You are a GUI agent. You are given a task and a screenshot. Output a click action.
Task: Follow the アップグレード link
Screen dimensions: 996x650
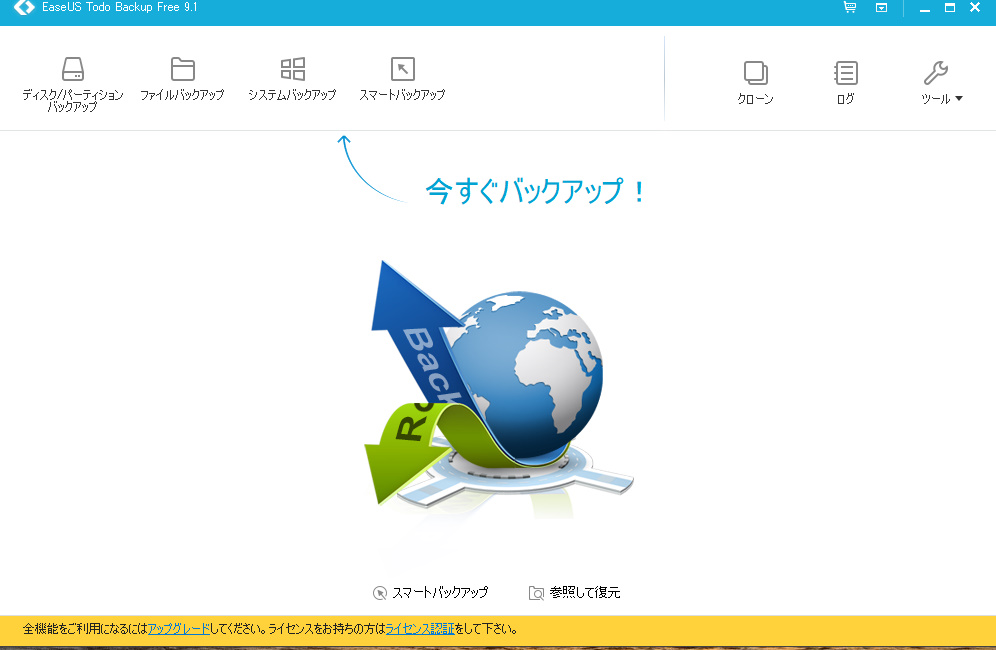[178, 629]
